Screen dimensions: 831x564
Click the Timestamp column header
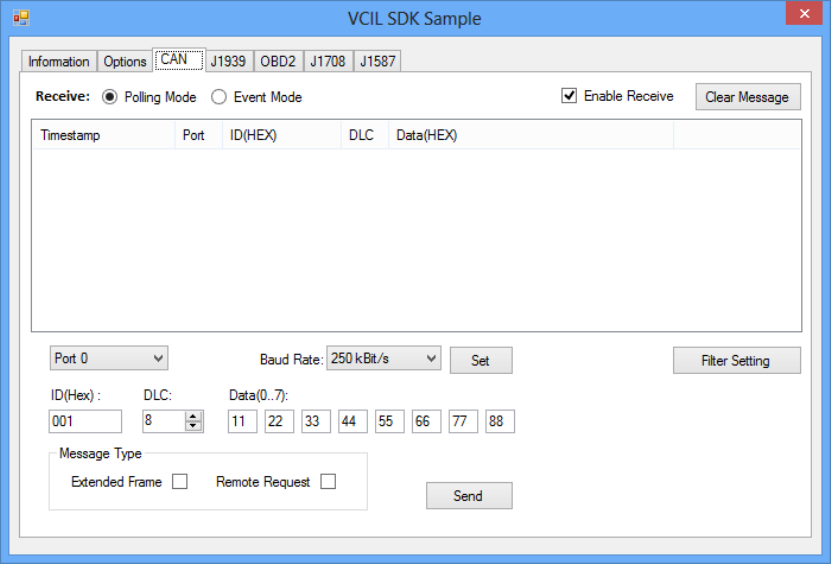104,135
